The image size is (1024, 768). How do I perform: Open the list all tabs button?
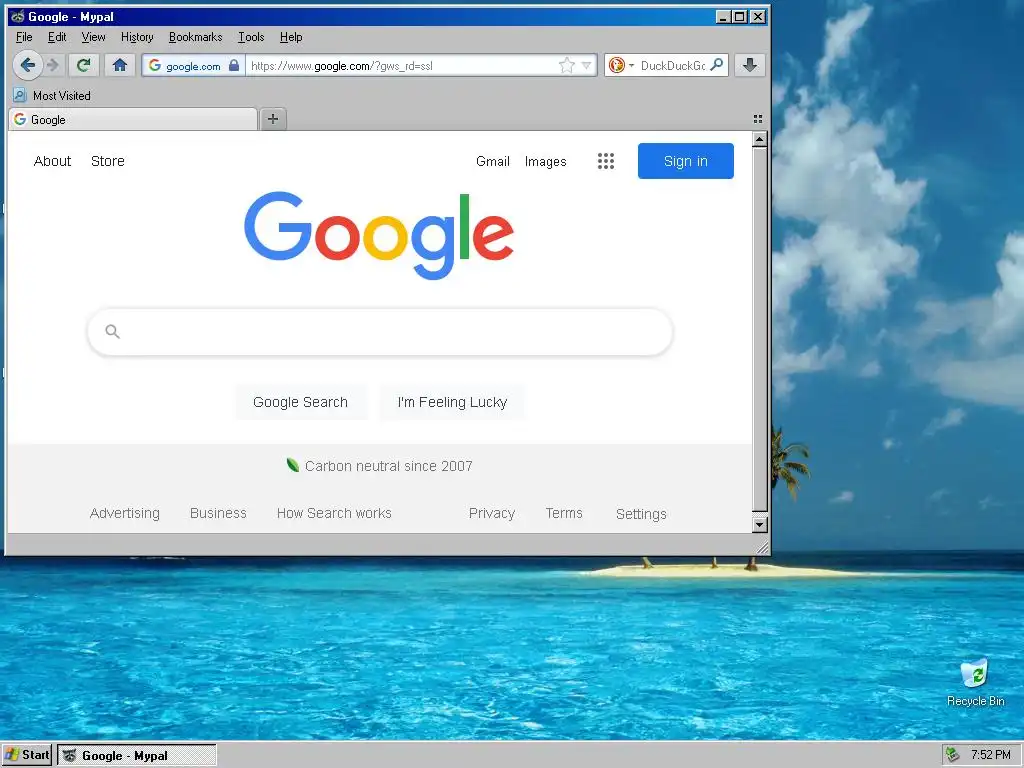(758, 119)
